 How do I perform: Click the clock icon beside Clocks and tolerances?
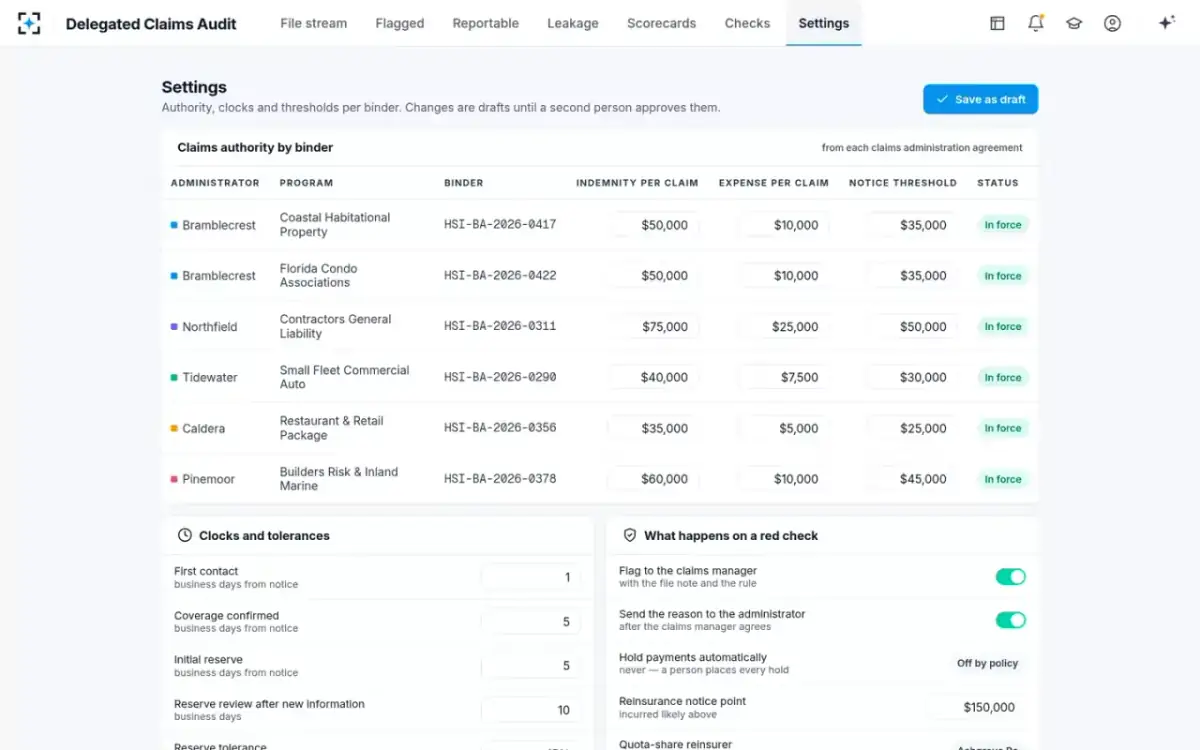pos(185,536)
